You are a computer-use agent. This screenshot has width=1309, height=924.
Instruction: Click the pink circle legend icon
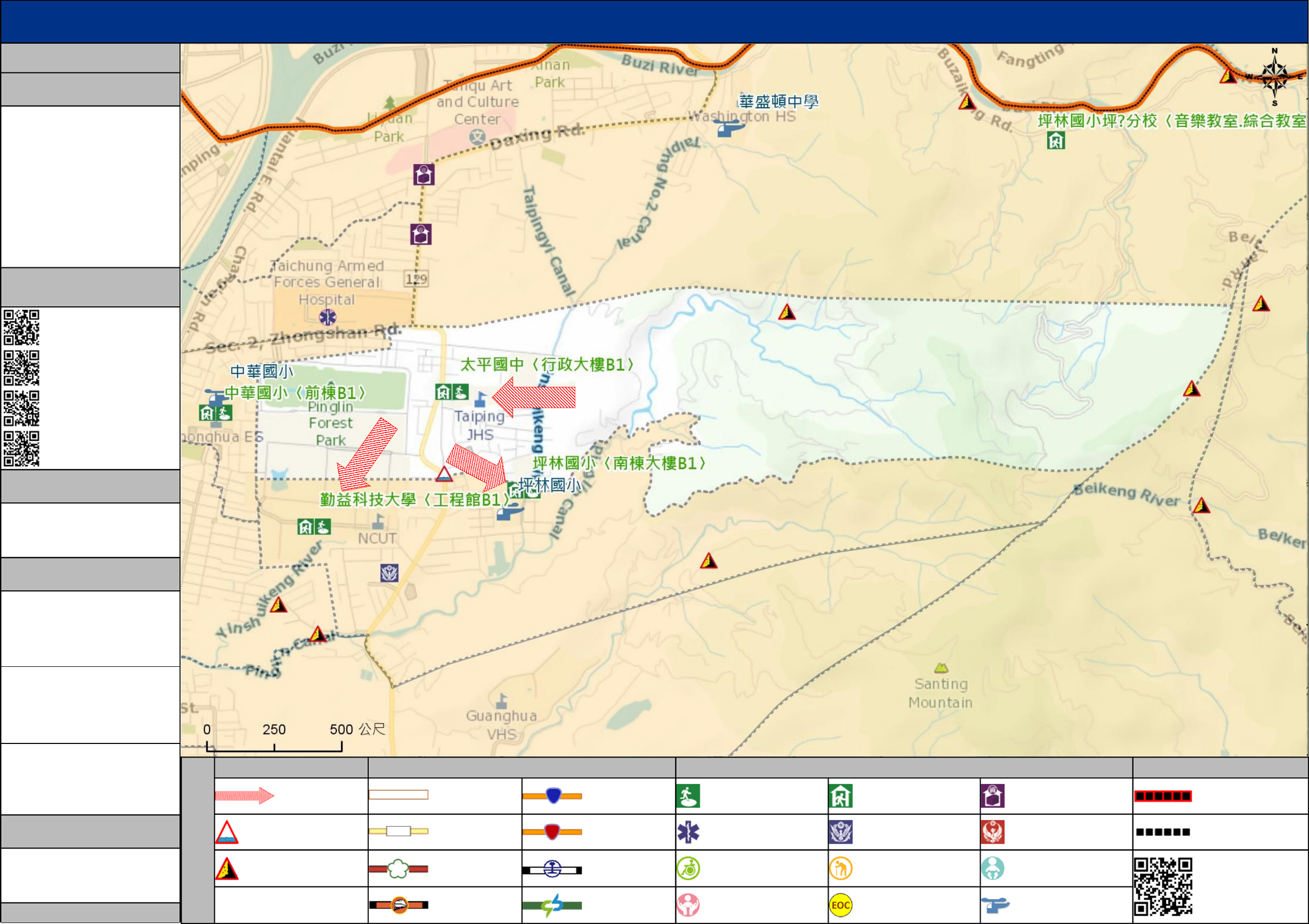coord(688,905)
